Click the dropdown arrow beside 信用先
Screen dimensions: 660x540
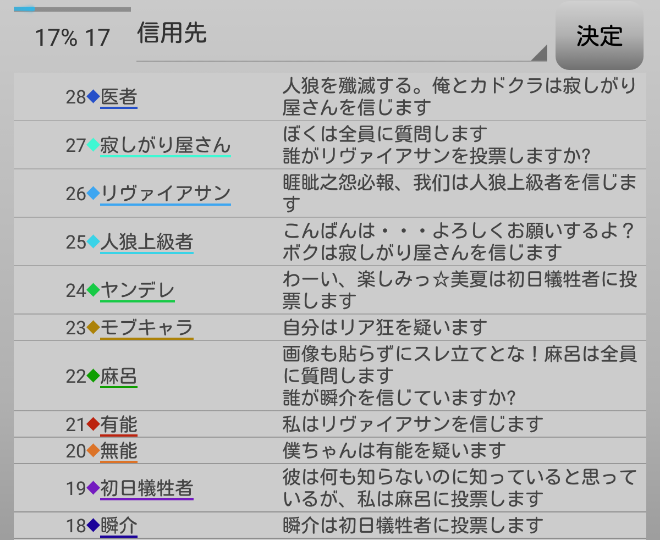pyautogui.click(x=538, y=53)
